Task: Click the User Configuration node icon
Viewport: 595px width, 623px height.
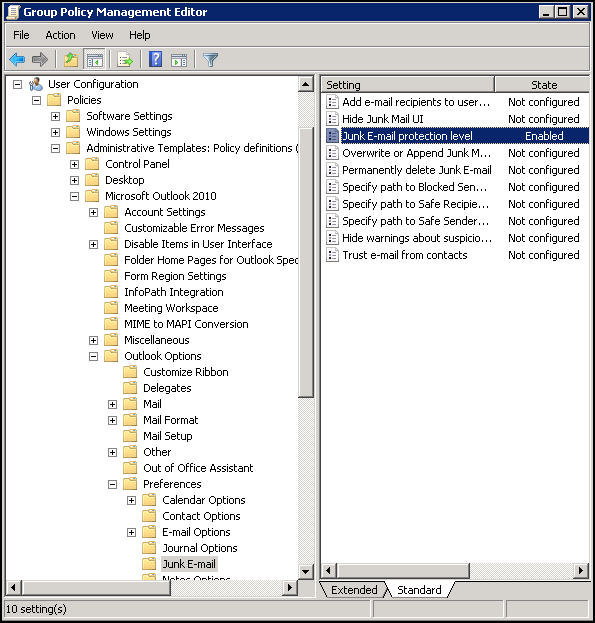Action: pos(36,84)
